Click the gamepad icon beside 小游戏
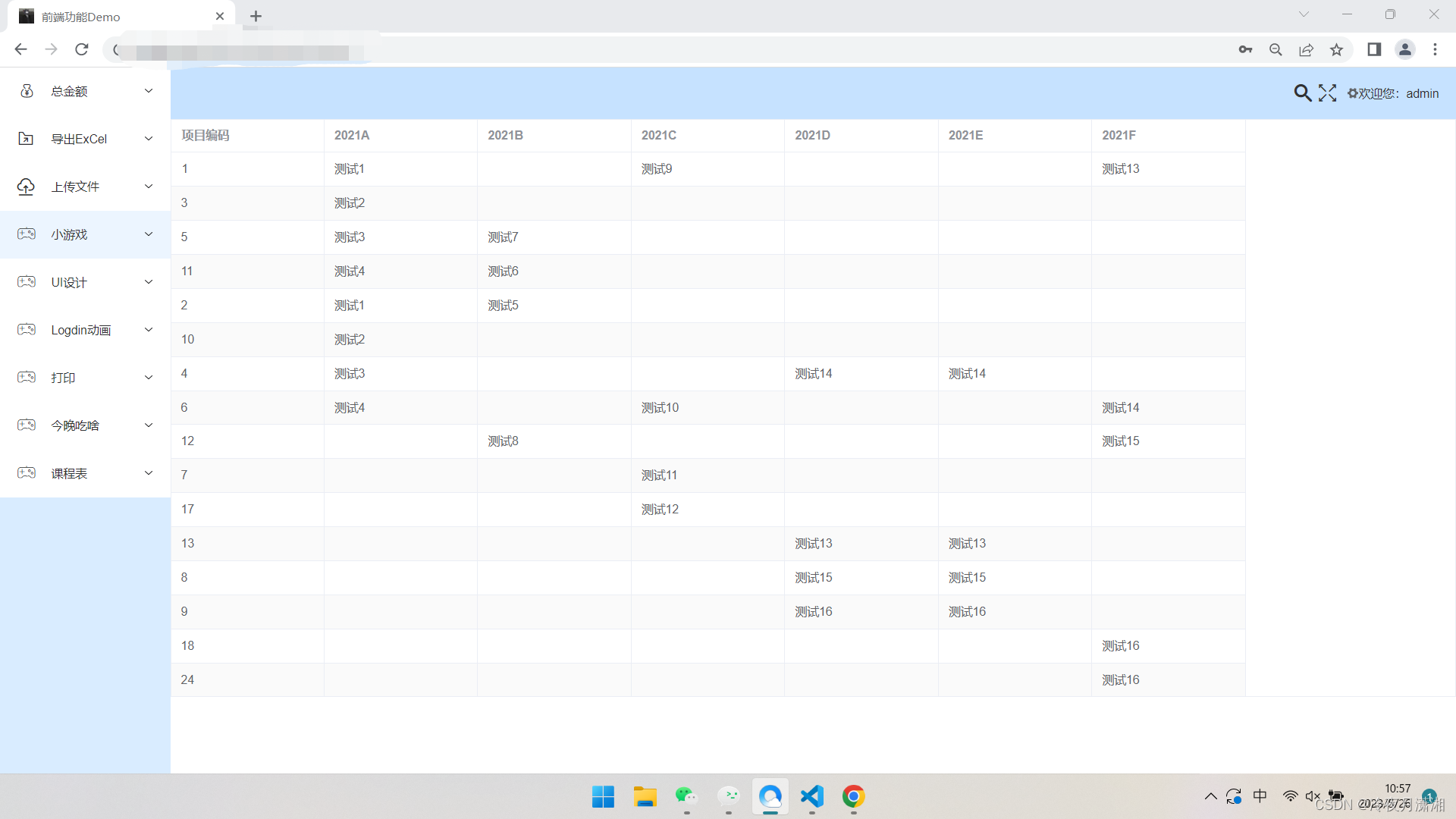 27,234
